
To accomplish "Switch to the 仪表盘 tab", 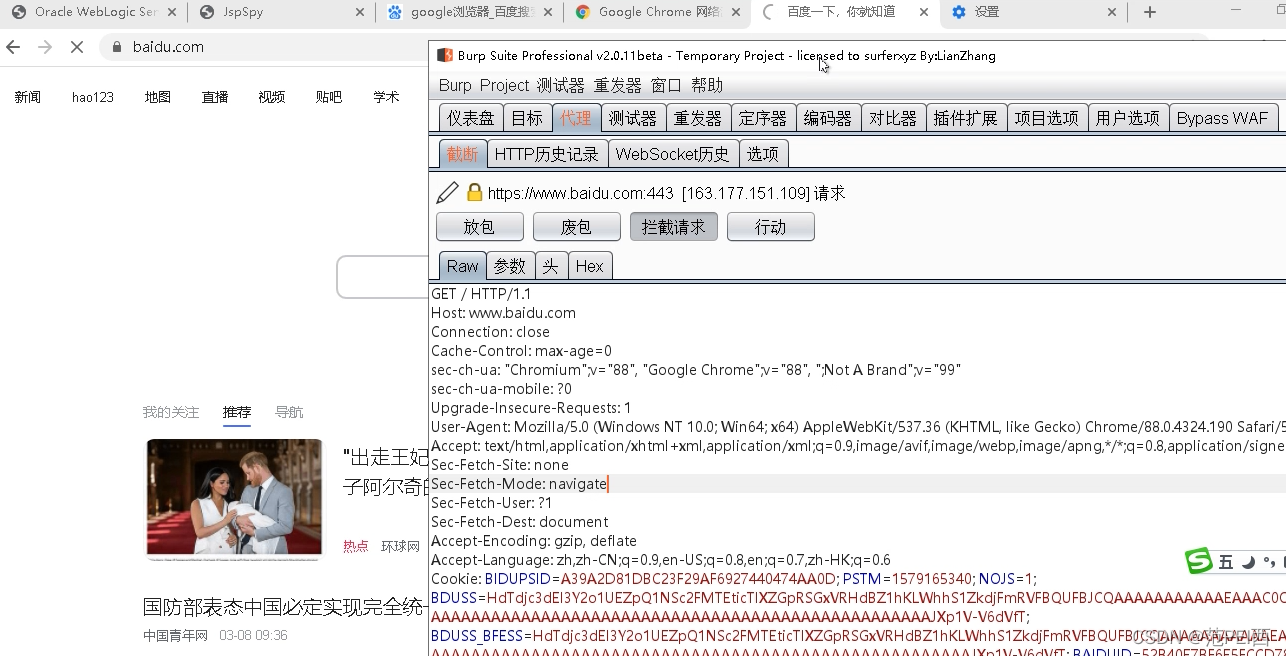I will pyautogui.click(x=470, y=118).
